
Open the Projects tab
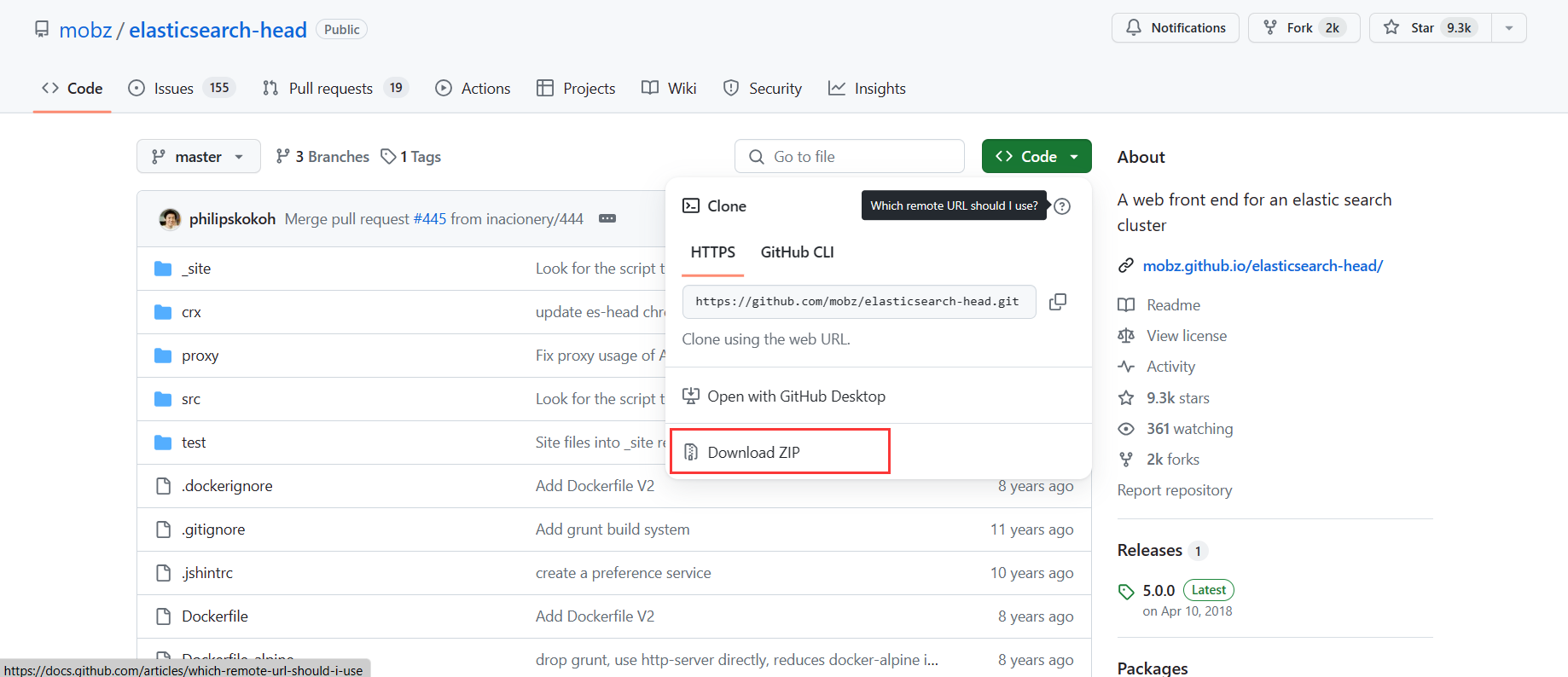click(576, 89)
